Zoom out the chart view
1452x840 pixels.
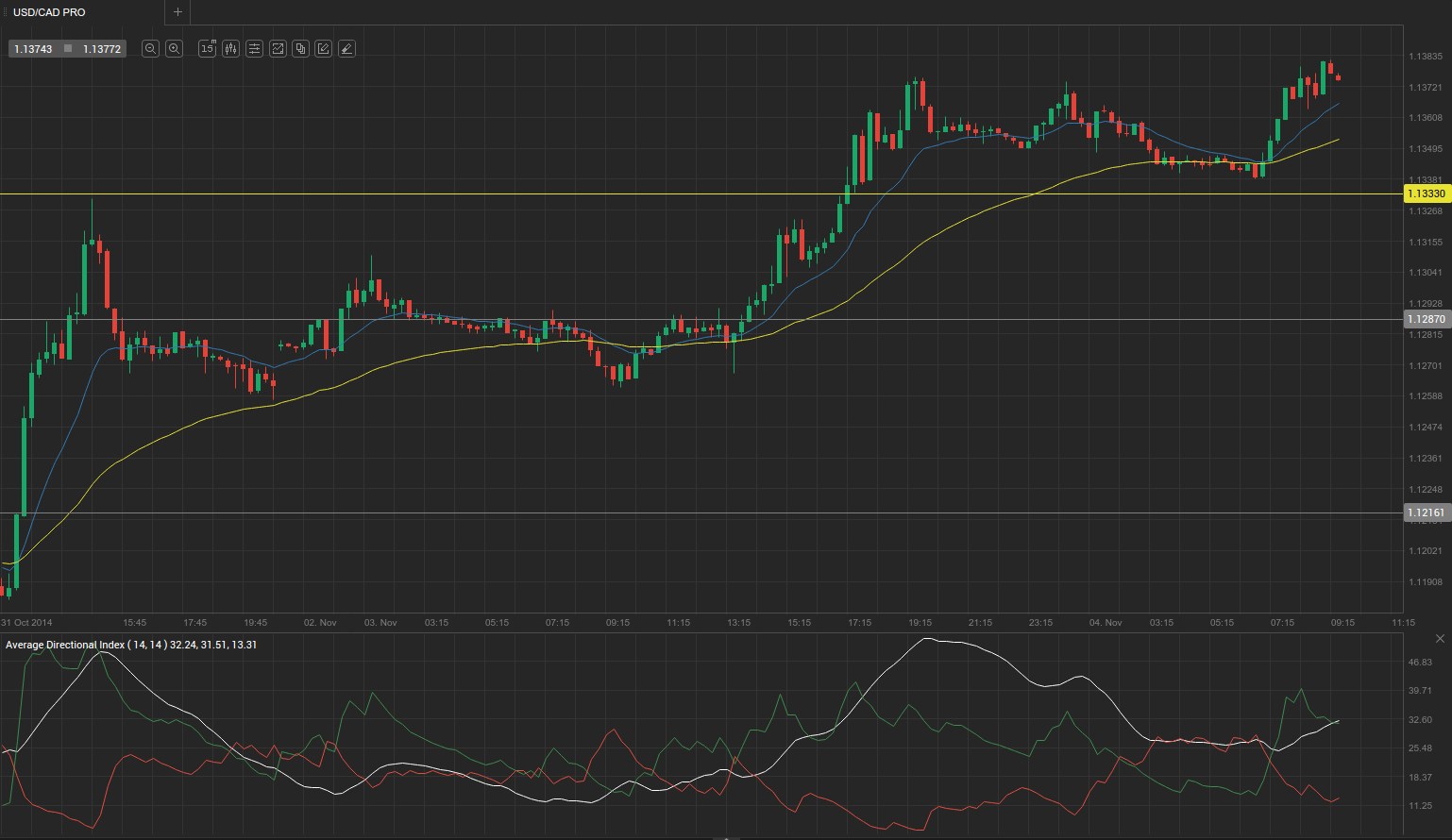(x=150, y=49)
